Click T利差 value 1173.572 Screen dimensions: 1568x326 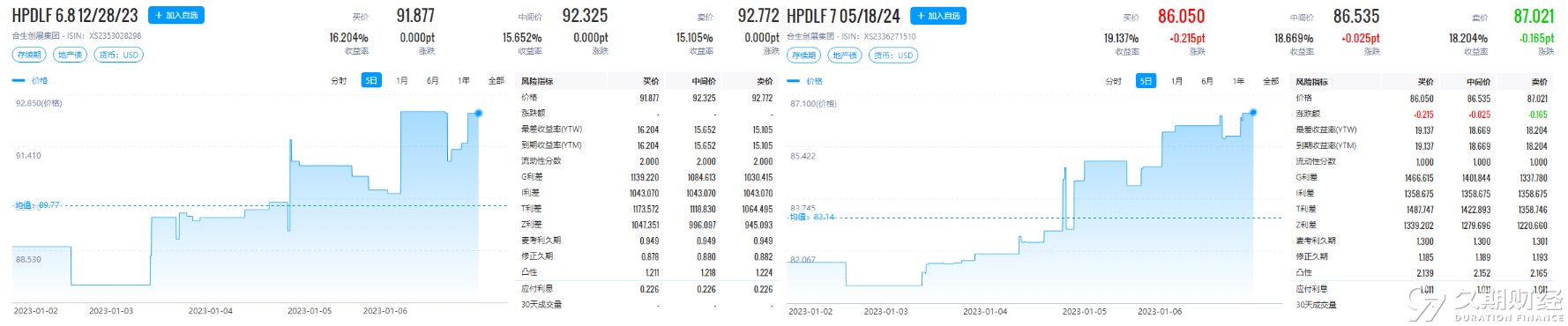coord(646,209)
